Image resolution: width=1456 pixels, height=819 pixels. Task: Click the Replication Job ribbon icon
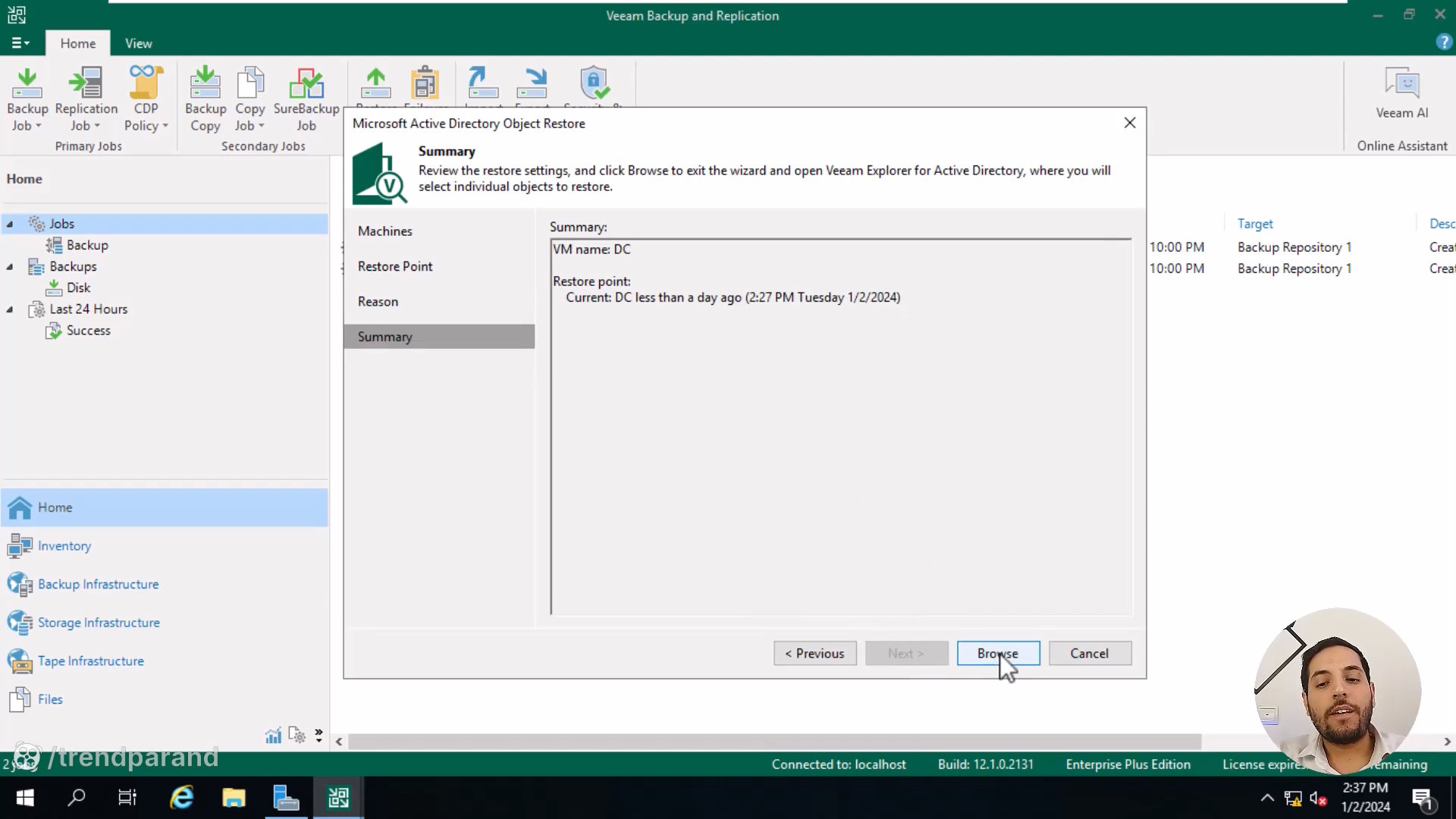(86, 83)
